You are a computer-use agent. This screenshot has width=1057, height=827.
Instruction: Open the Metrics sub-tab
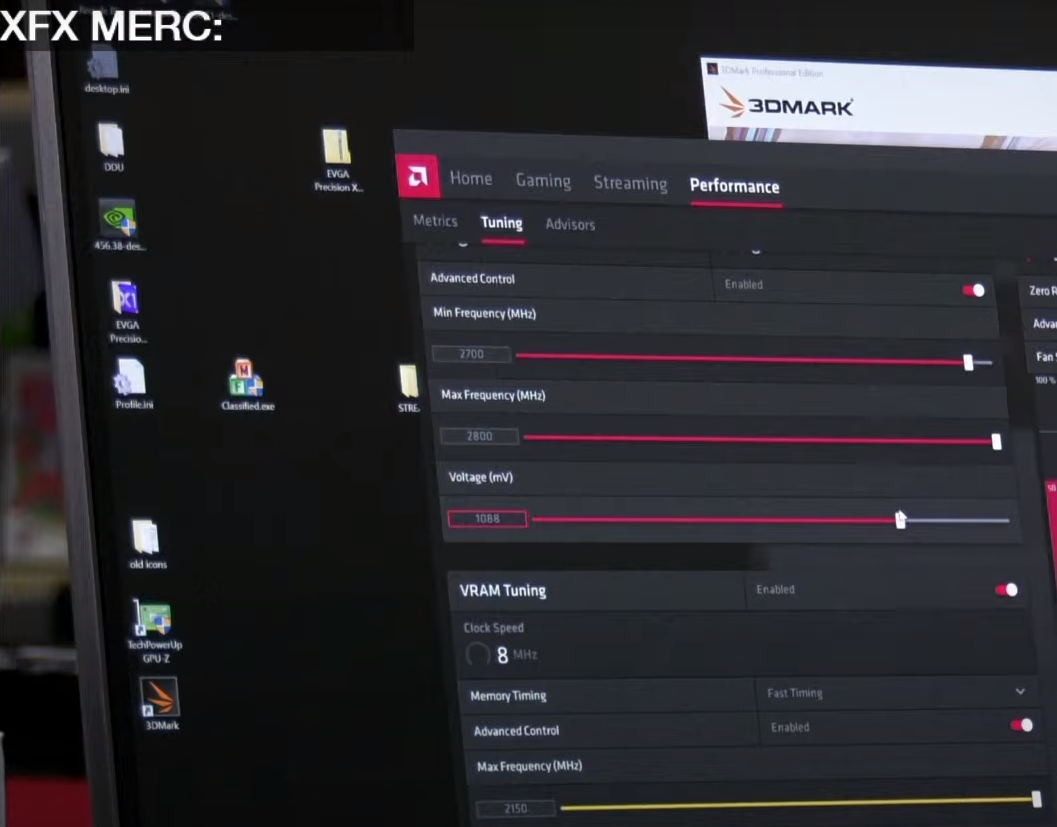[435, 221]
